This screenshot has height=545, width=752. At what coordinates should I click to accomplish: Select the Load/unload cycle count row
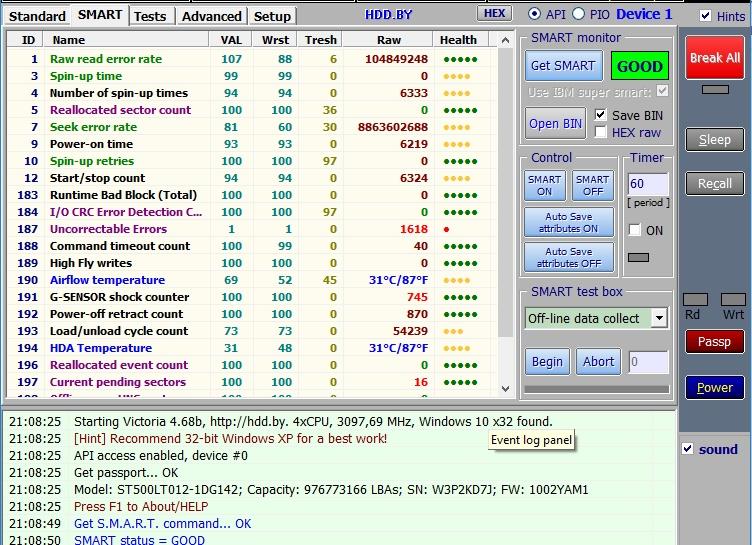[252, 331]
